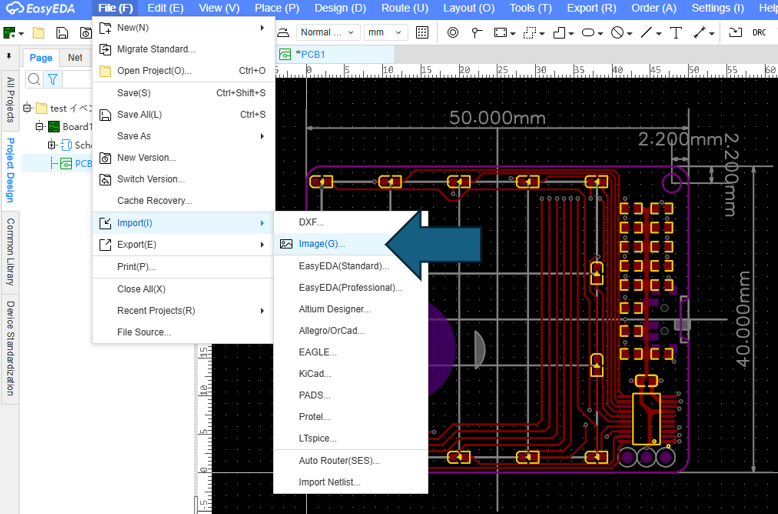
Task: Open the Normal routing mode dropdown
Action: 327,33
